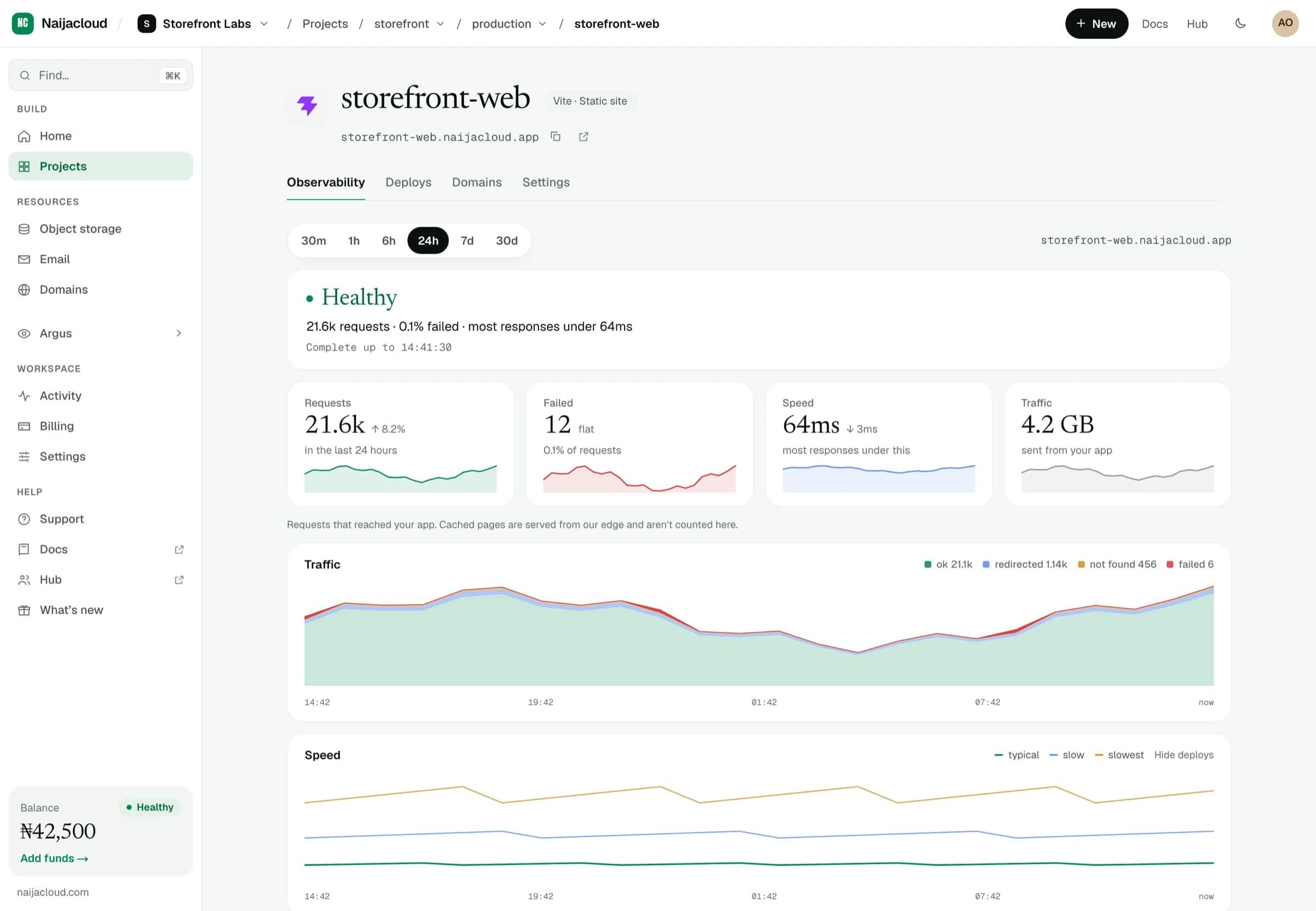1316x911 pixels.
Task: Click the Support question-mark icon
Action: pos(24,519)
